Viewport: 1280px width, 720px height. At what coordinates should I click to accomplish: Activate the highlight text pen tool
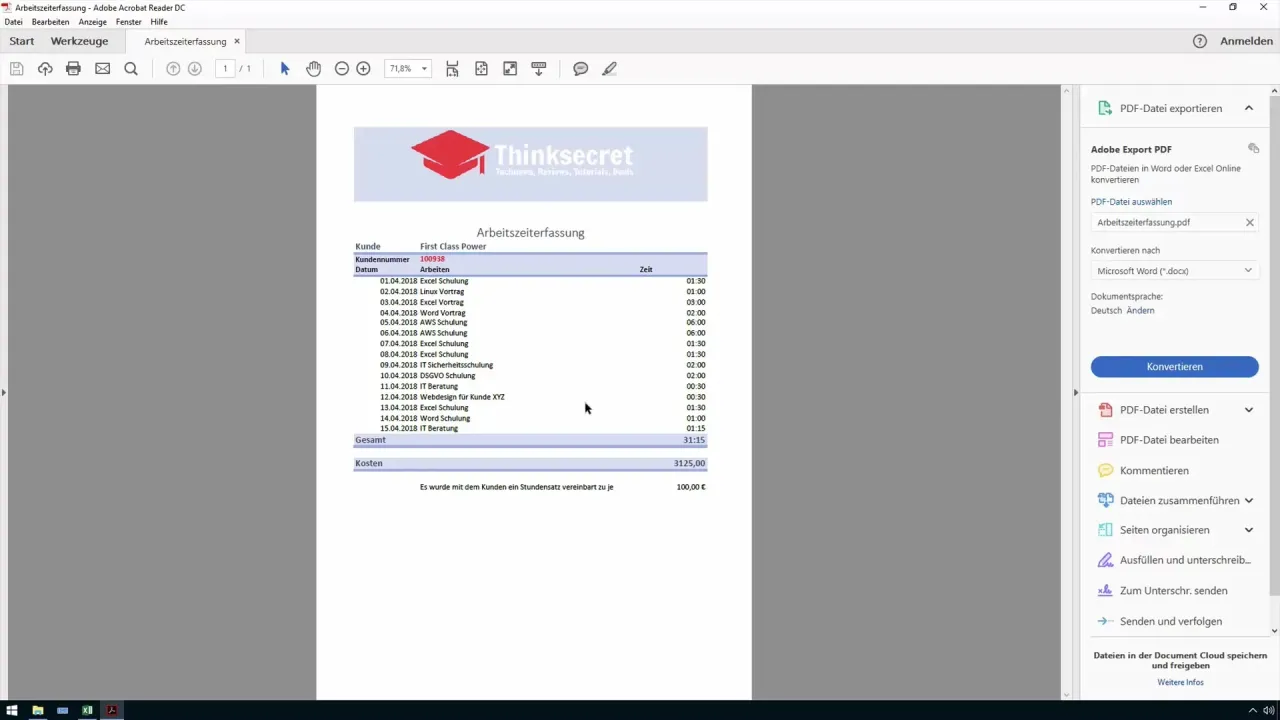[609, 69]
